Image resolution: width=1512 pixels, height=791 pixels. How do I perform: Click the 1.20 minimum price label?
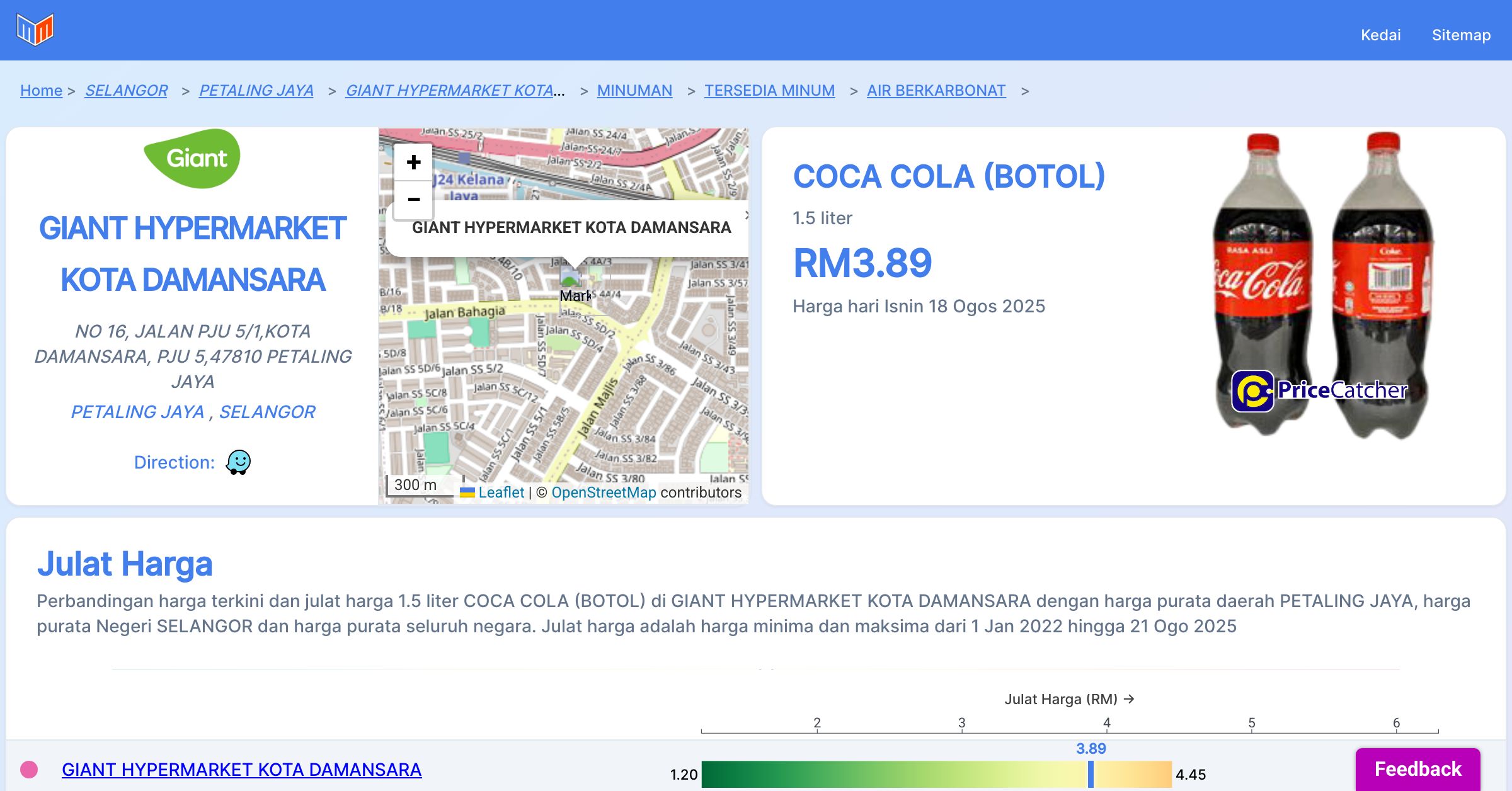[x=684, y=775]
